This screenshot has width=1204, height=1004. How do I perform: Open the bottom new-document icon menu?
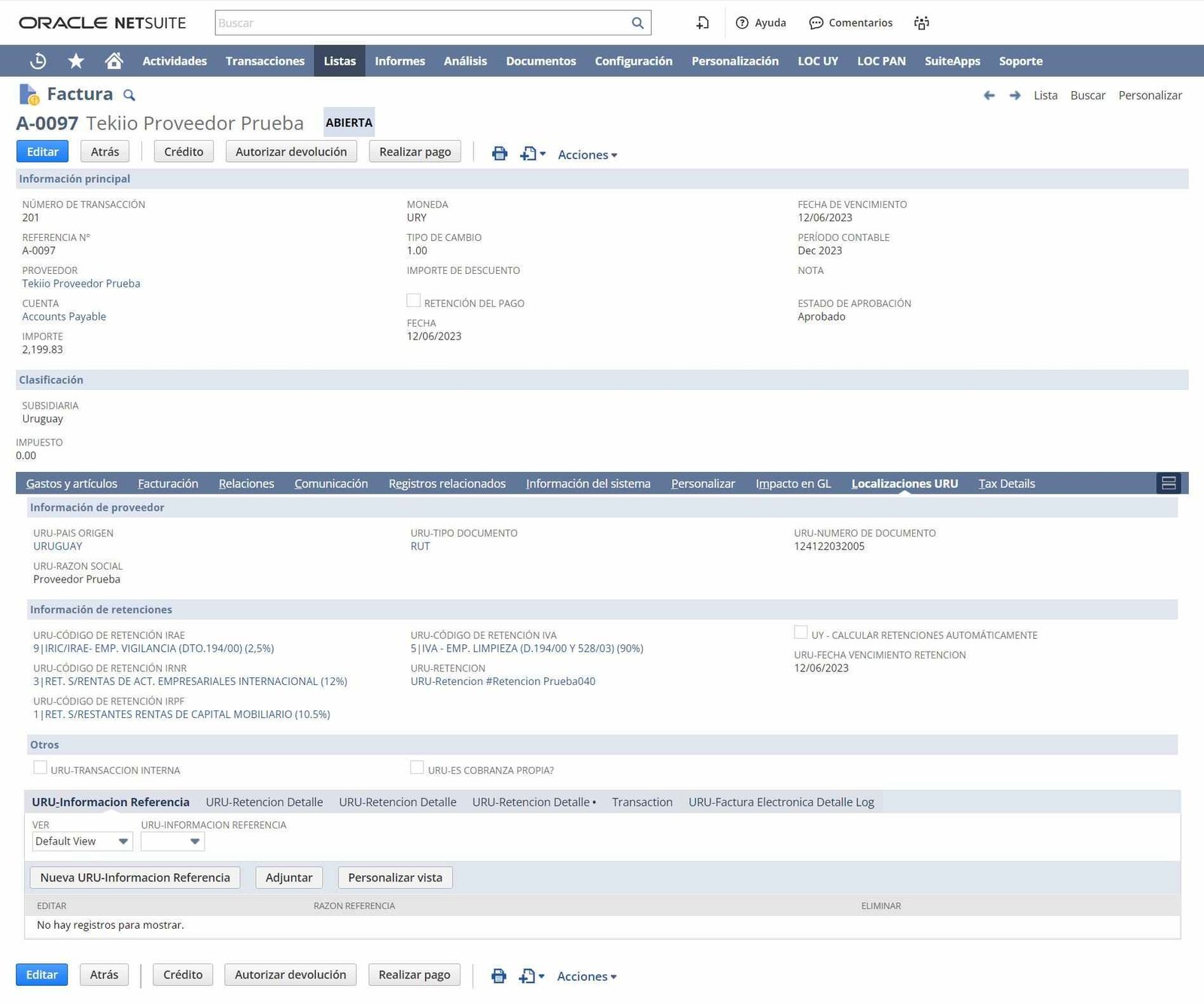532,976
